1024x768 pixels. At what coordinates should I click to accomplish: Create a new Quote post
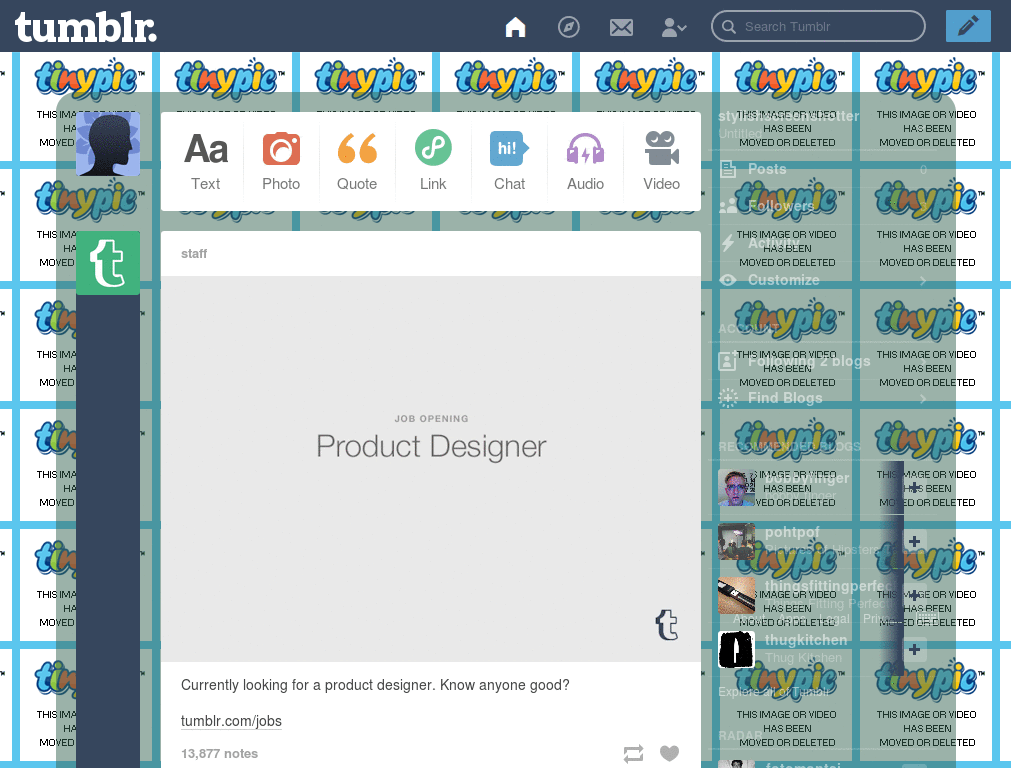(x=357, y=161)
